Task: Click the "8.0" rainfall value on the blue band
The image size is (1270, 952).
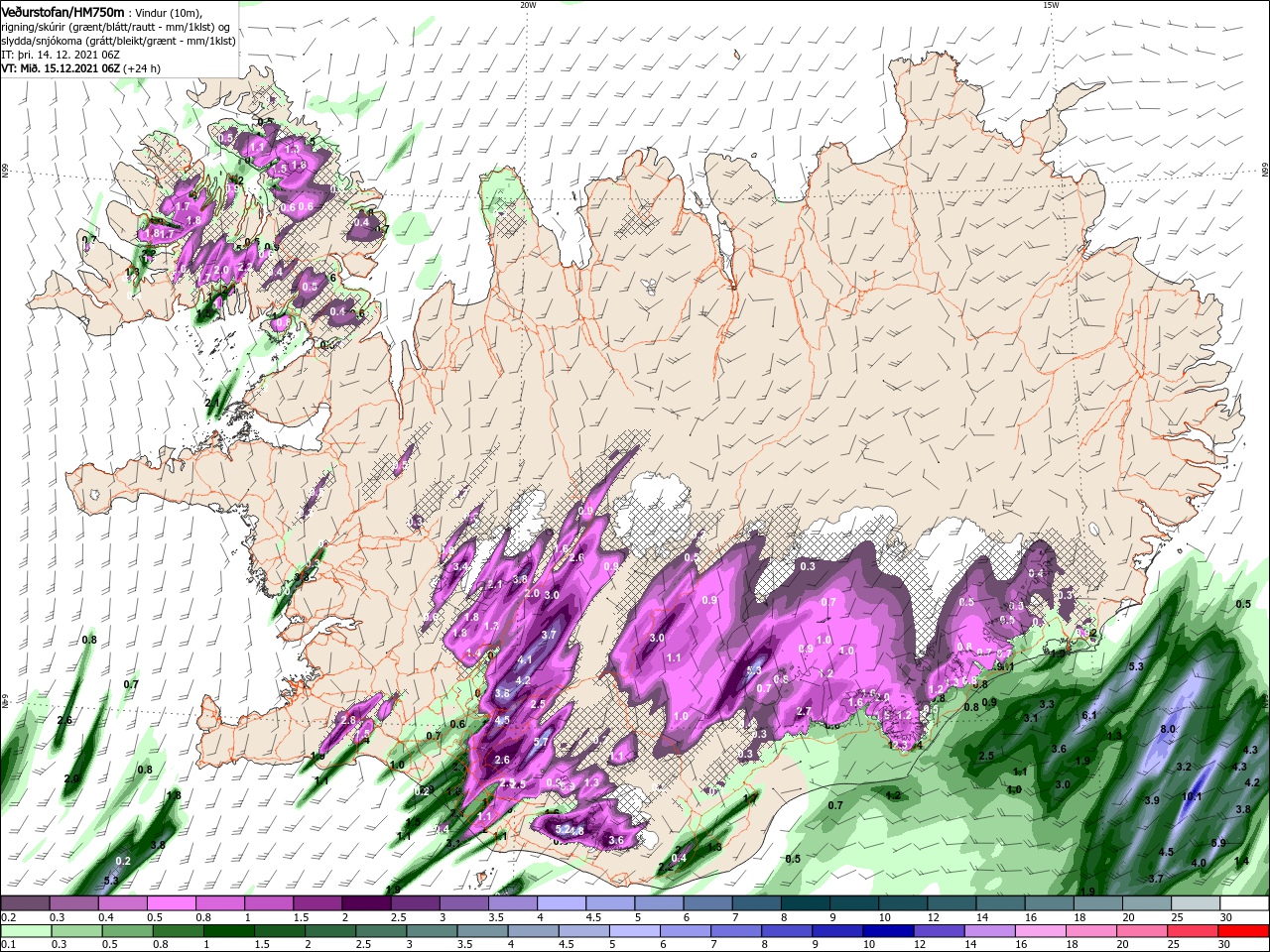Action: (1168, 729)
